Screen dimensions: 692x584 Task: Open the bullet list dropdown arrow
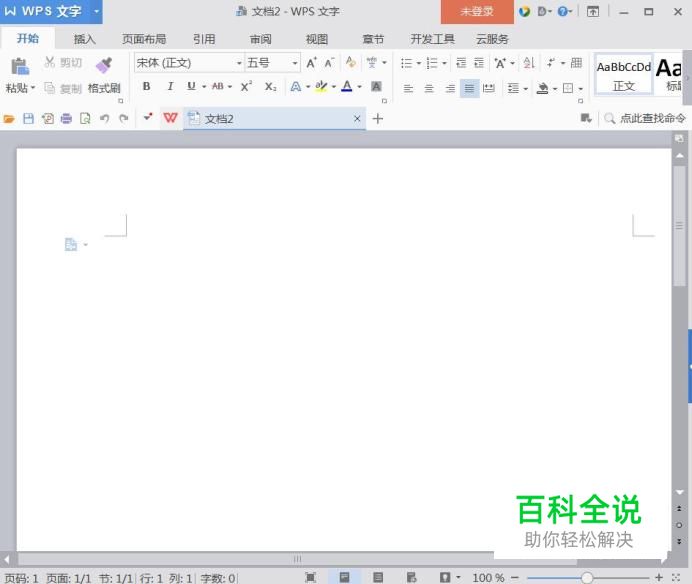418,63
